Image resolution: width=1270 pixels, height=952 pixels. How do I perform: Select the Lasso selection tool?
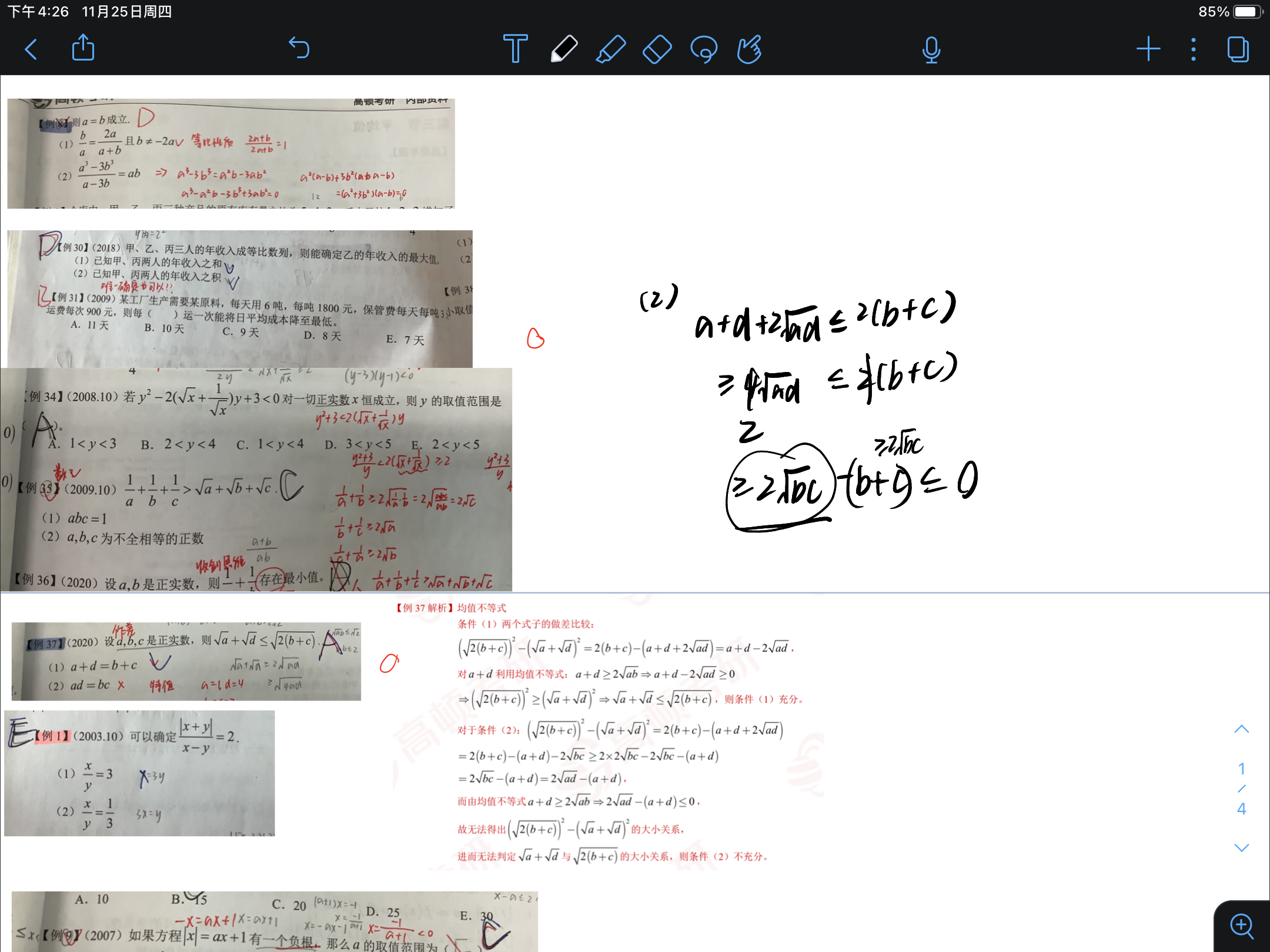(x=704, y=49)
